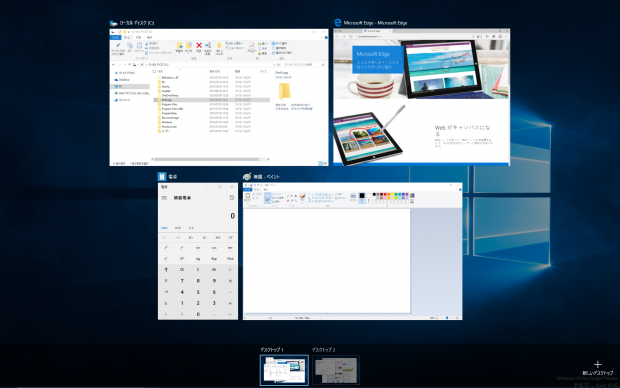
Task: Open the Brushes tool in Paint
Action: pyautogui.click(x=302, y=197)
